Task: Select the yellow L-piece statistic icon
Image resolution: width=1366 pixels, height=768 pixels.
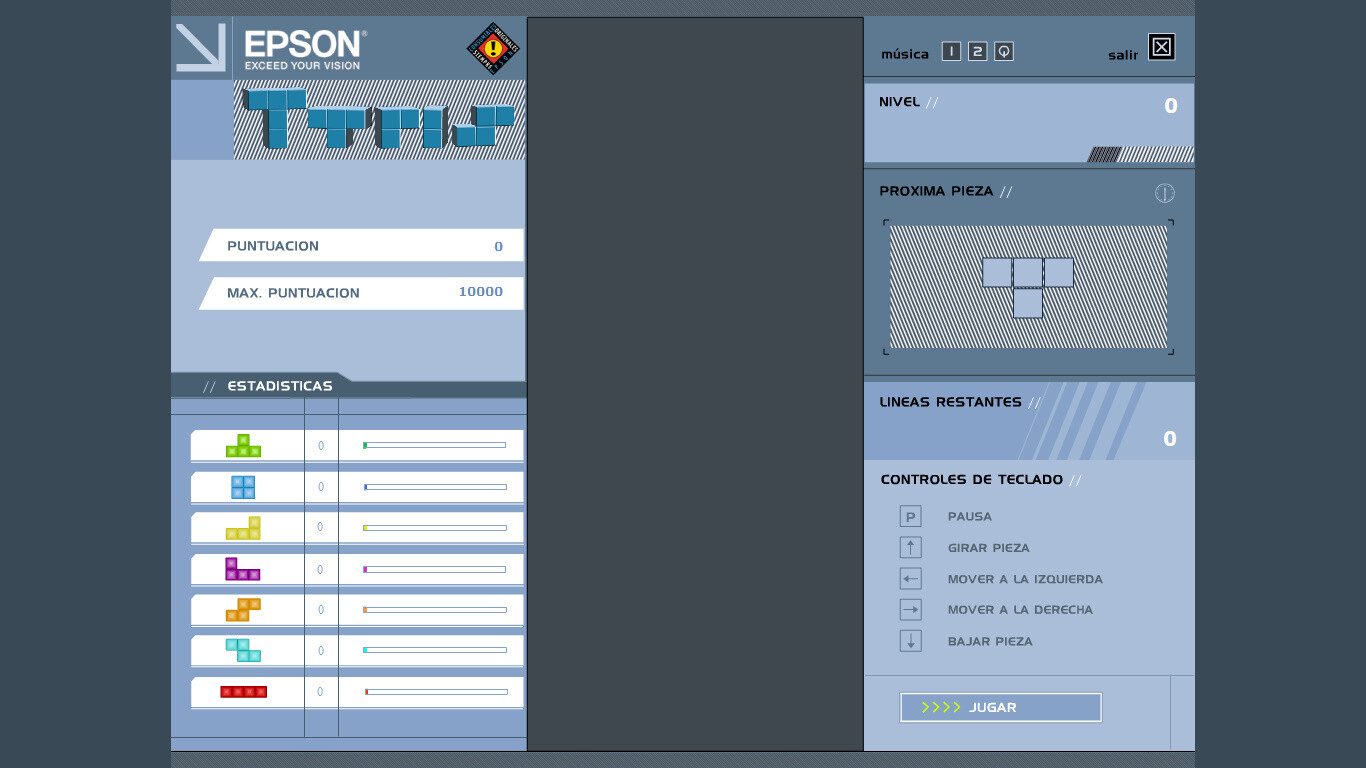Action: (x=243, y=528)
